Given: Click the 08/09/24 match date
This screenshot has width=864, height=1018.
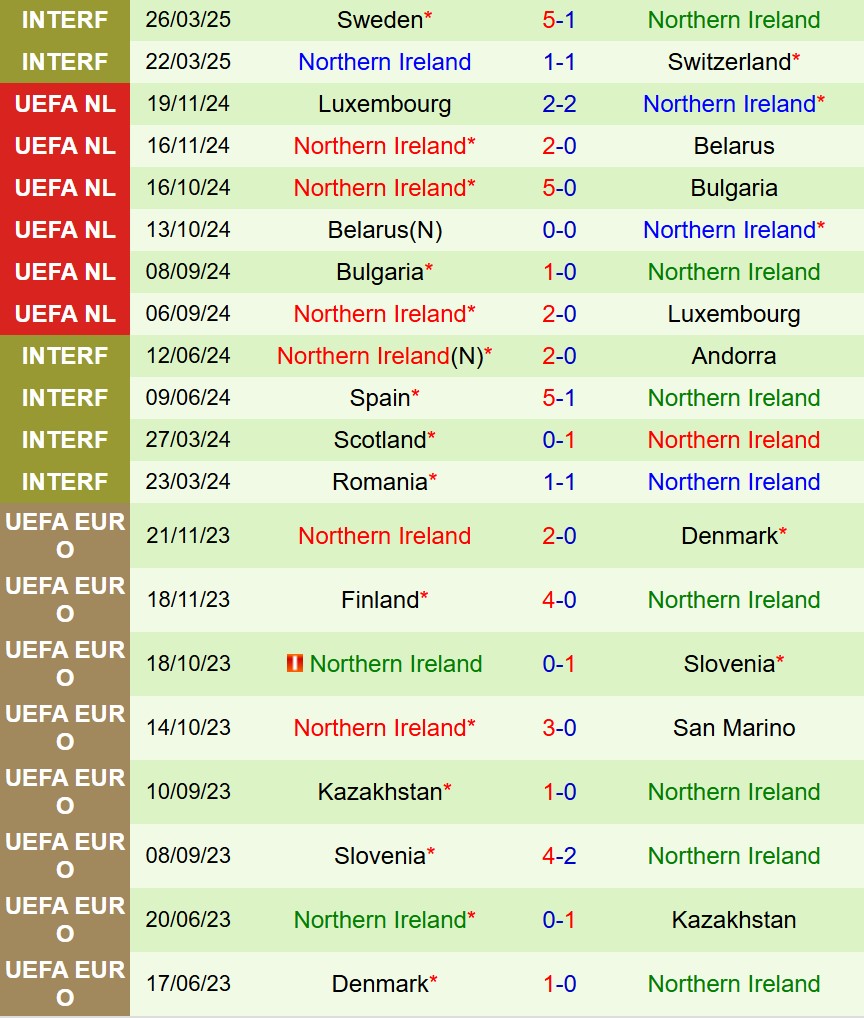Looking at the screenshot, I should coord(187,271).
